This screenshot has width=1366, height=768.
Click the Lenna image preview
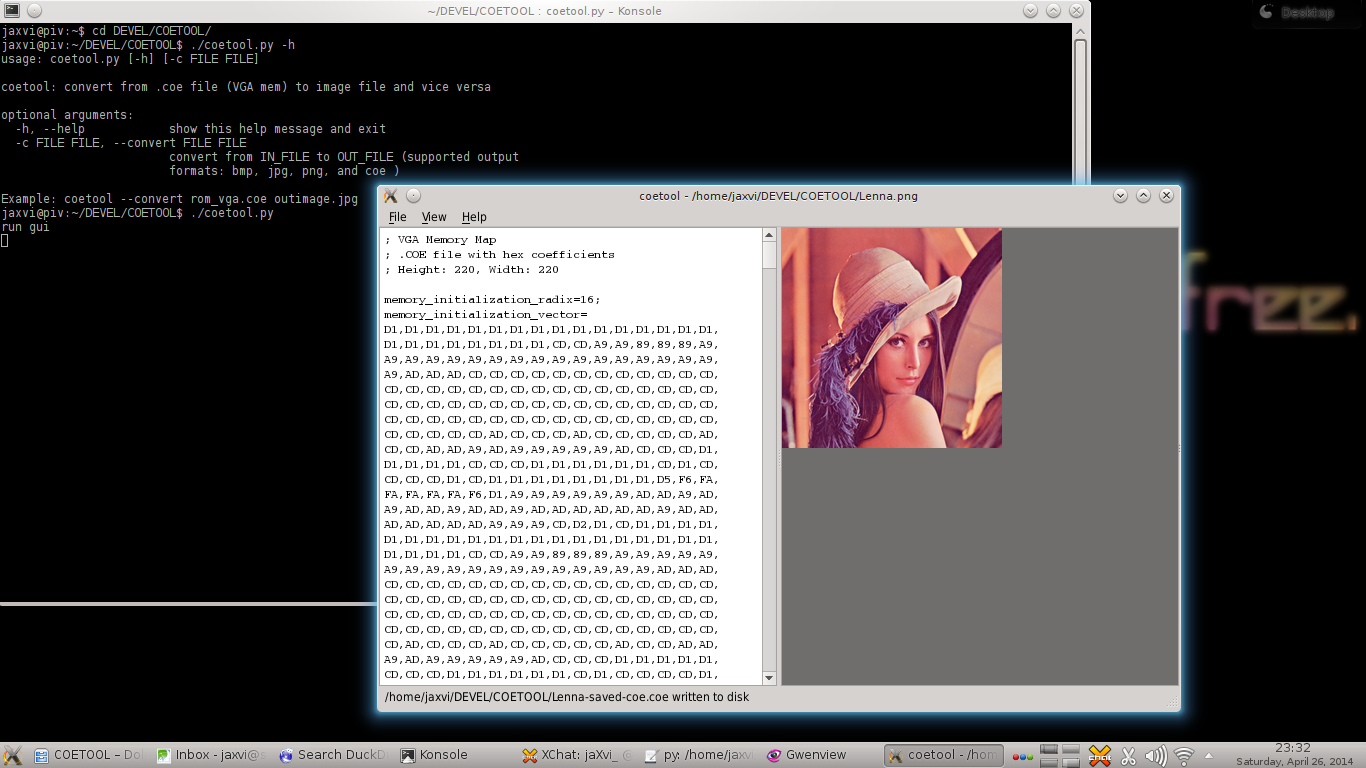click(891, 337)
